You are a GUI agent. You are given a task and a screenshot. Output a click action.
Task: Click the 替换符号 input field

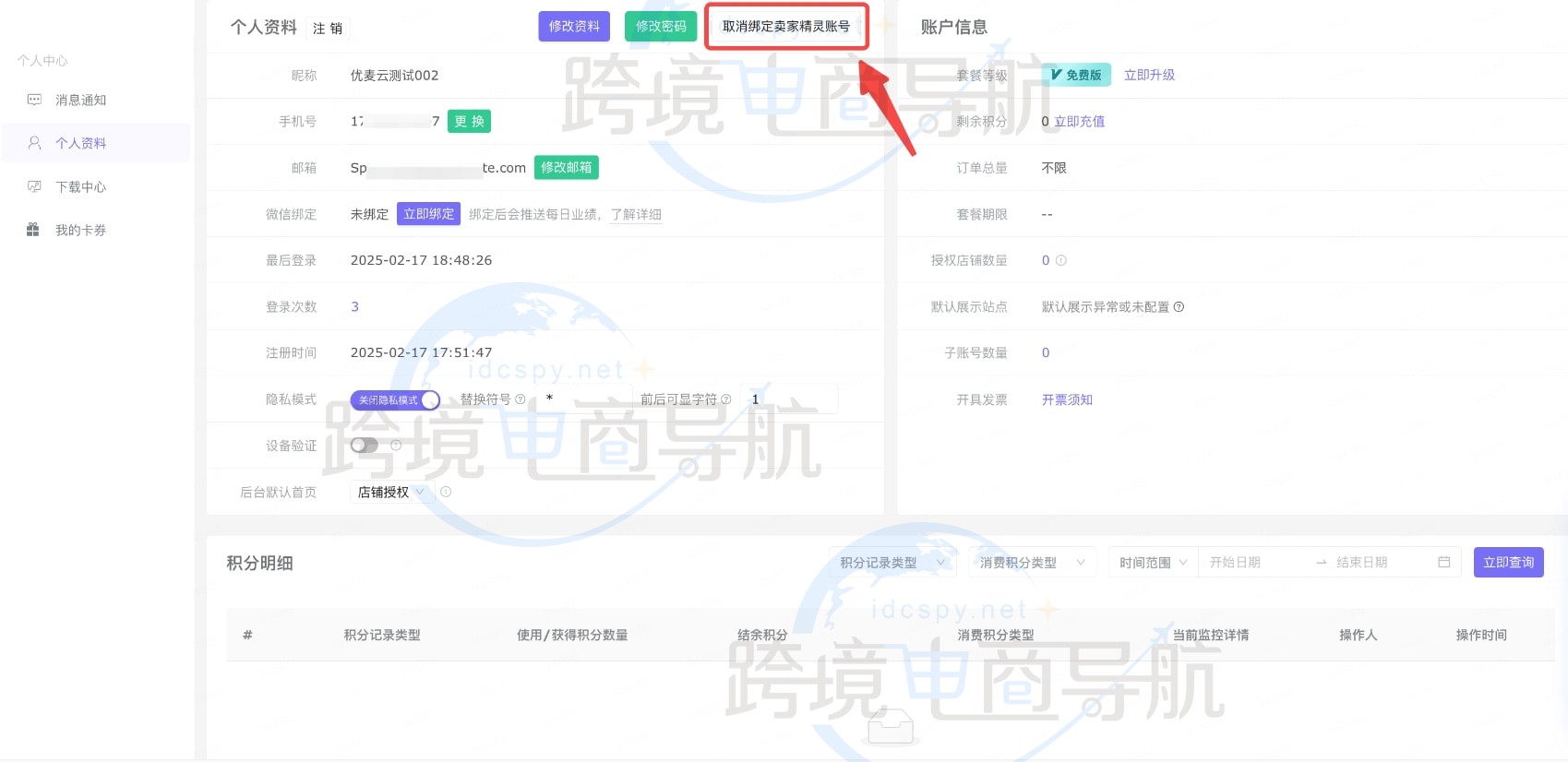582,399
